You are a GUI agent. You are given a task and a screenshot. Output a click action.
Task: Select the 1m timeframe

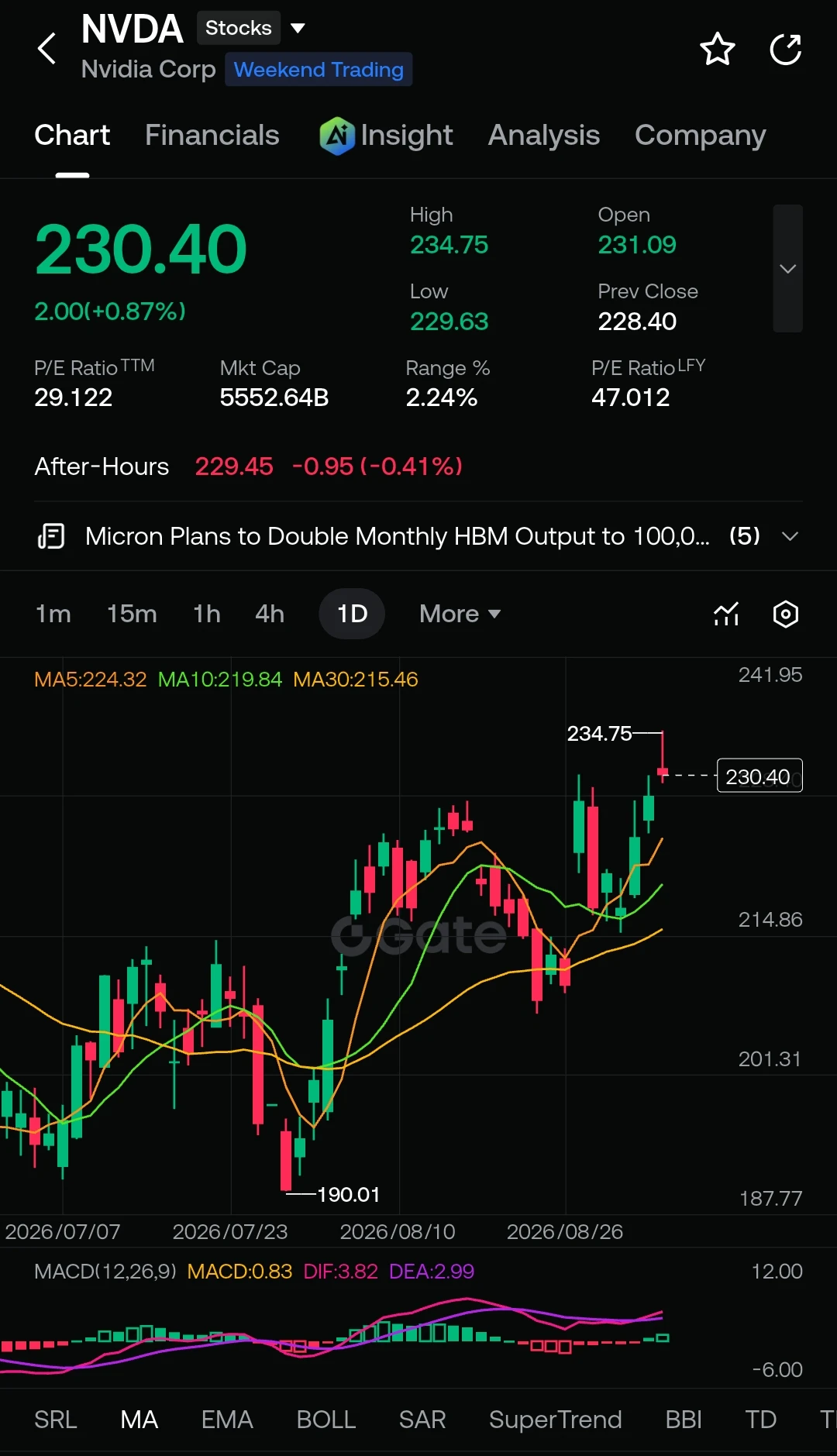[53, 614]
